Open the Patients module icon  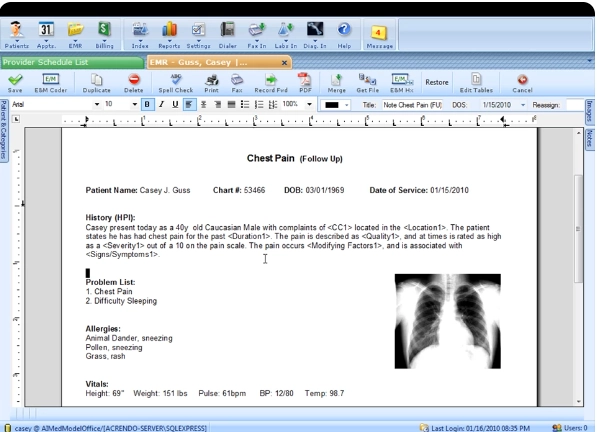[x=16, y=34]
